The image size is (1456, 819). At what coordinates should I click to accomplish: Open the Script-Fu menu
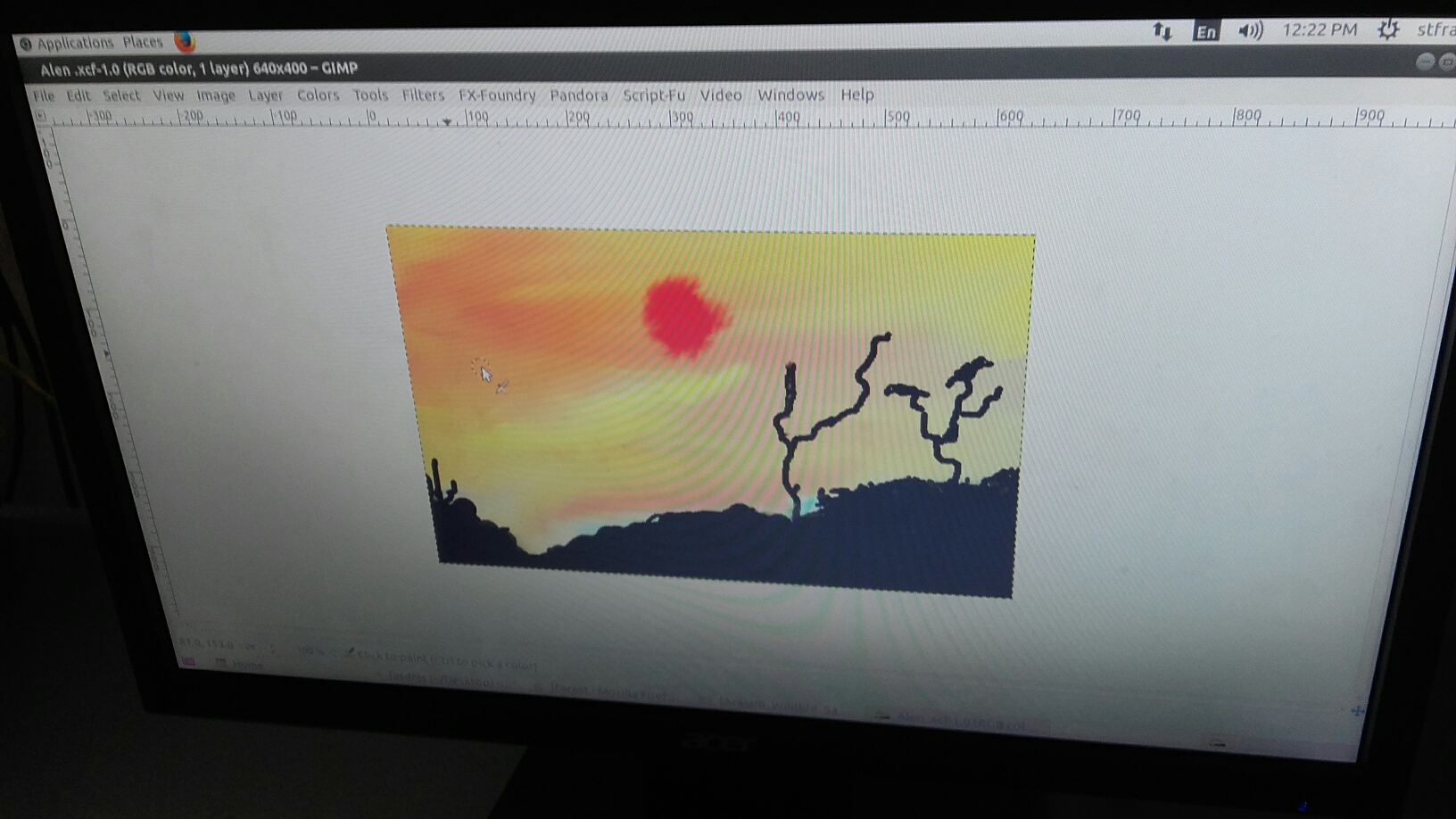[x=654, y=95]
